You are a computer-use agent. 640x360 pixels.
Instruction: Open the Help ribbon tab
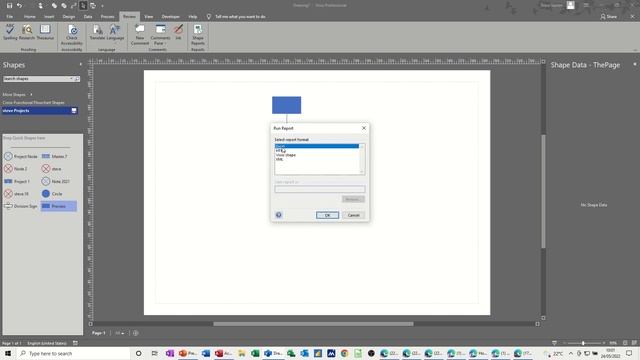pos(193,17)
